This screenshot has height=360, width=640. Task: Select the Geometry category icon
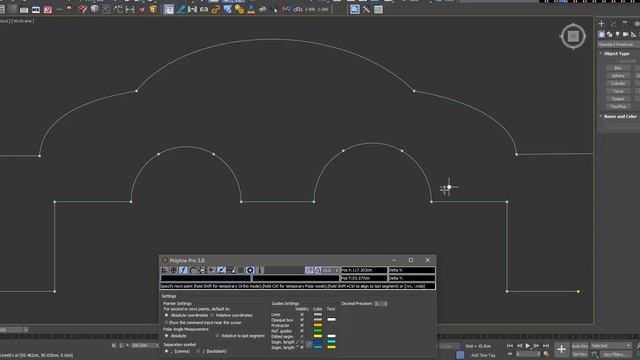601,35
